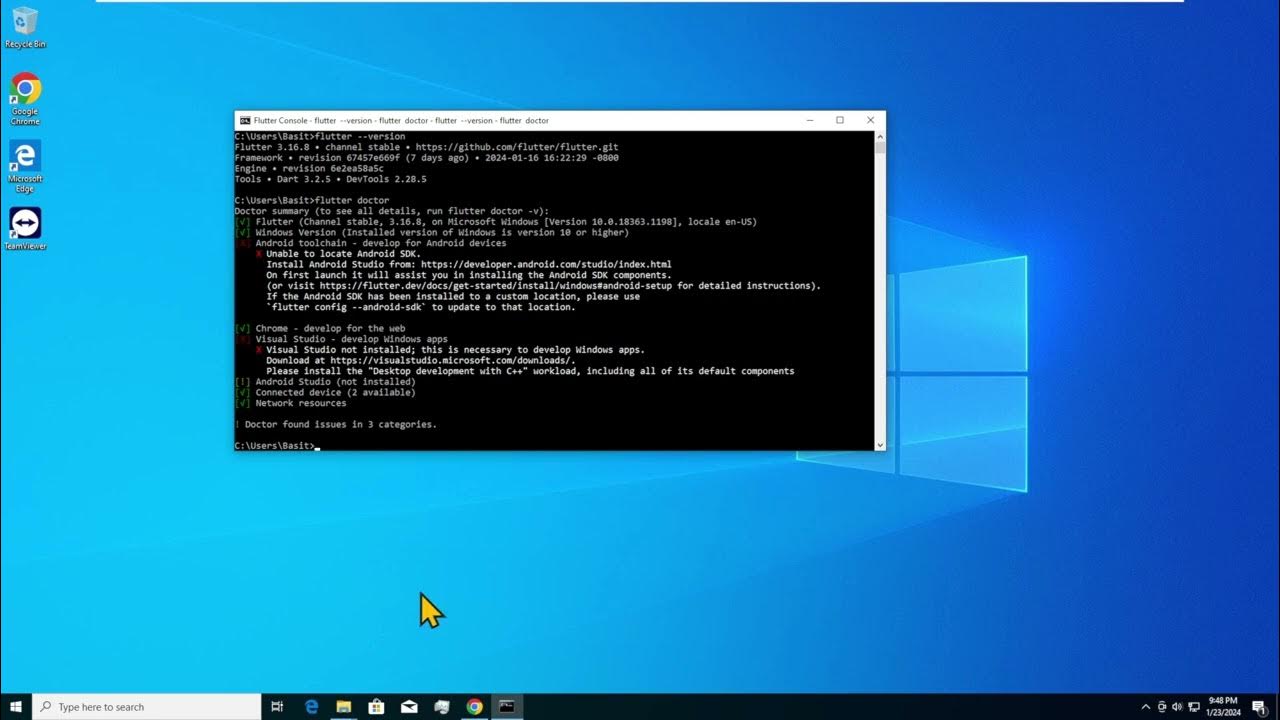The width and height of the screenshot is (1280, 720).
Task: Select the Microsoft Edge desktop shortcut
Action: point(25,166)
